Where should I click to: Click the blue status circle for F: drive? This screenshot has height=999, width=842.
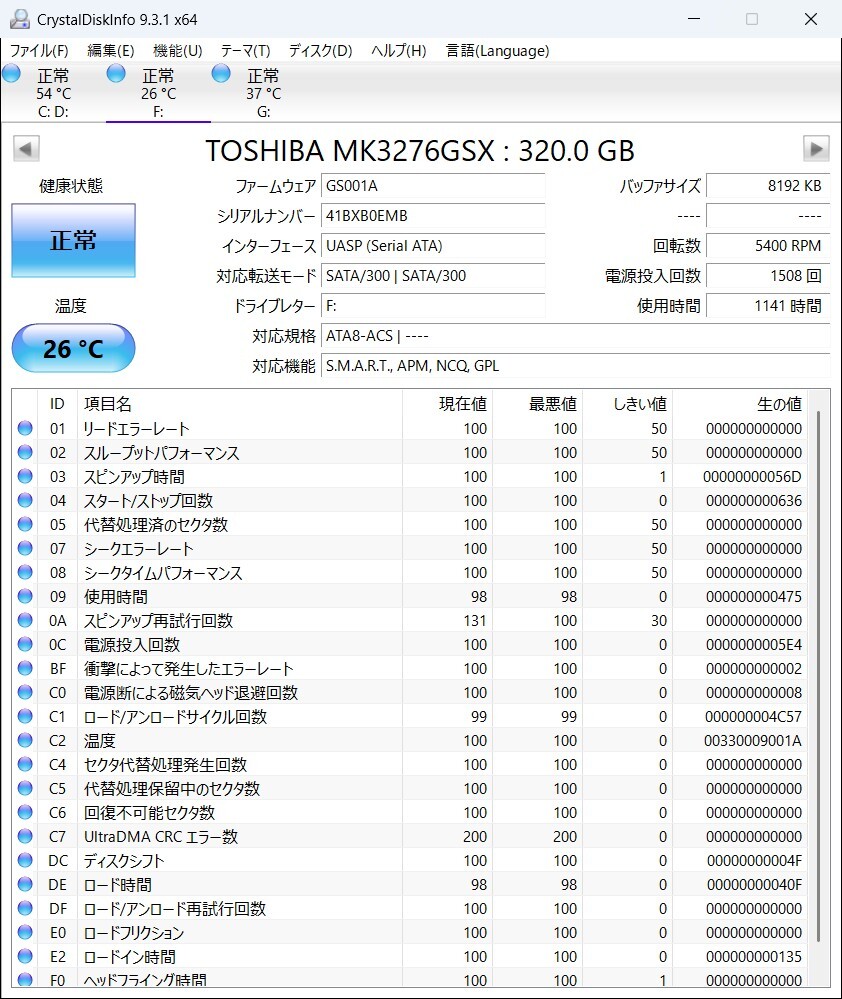click(116, 73)
